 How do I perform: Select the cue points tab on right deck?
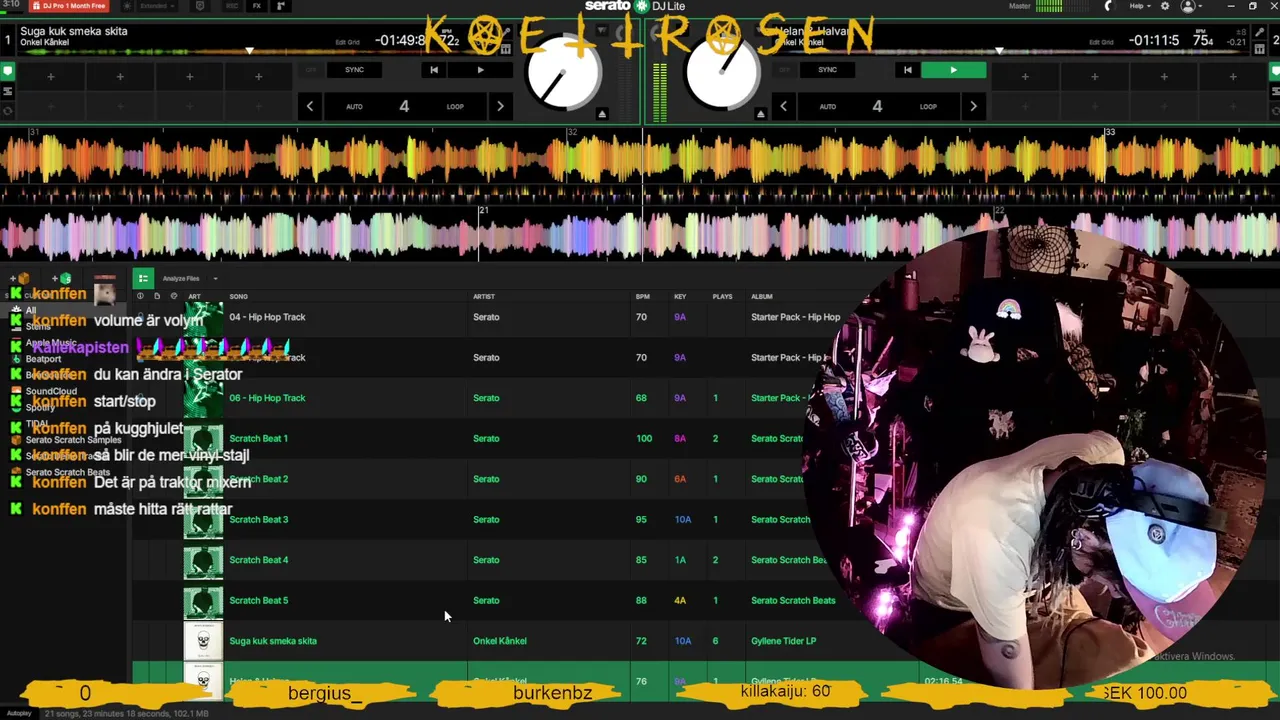(1274, 72)
